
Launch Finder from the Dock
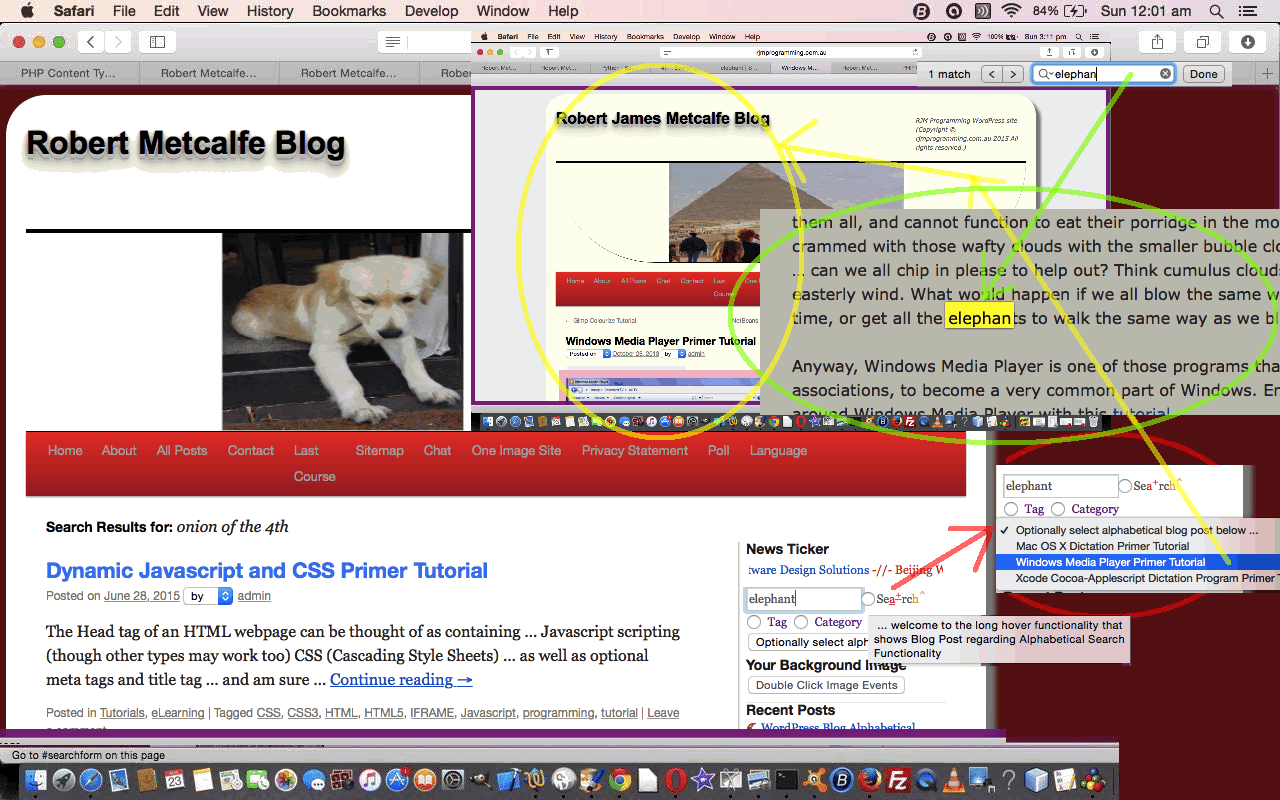37,780
